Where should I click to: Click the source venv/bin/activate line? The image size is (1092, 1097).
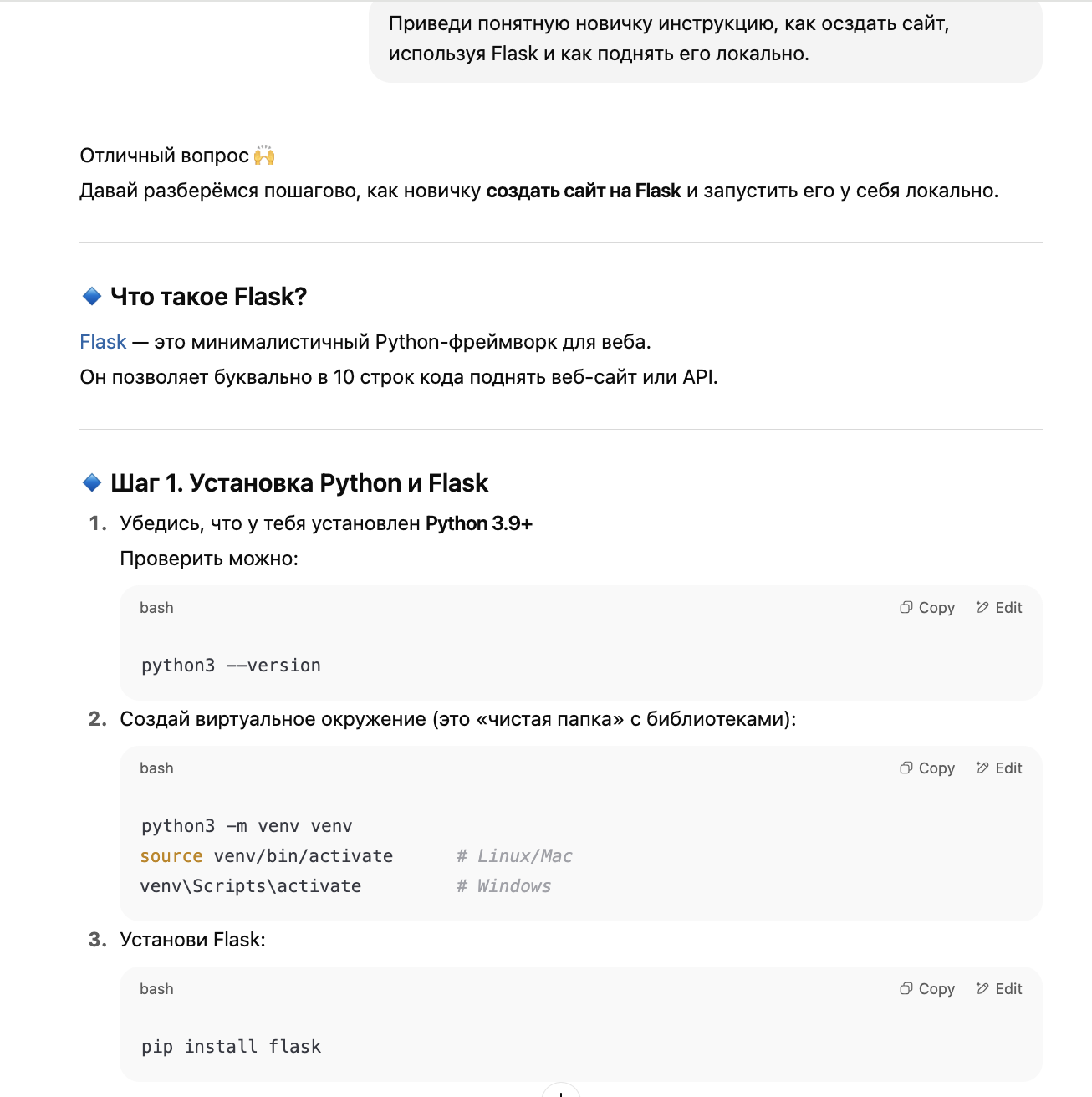(267, 856)
